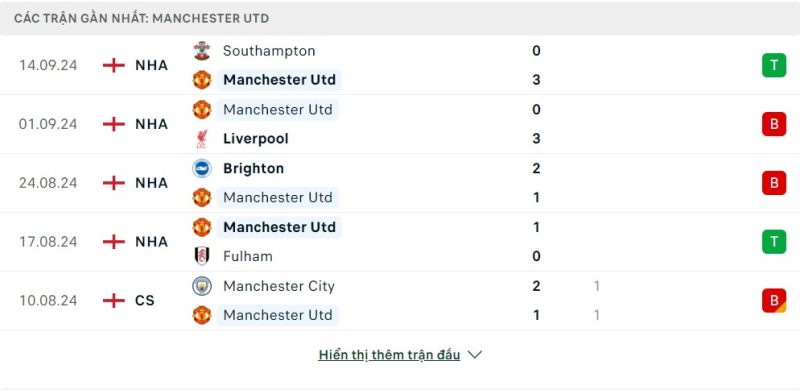Open the Liverpool team link

pyautogui.click(x=256, y=139)
